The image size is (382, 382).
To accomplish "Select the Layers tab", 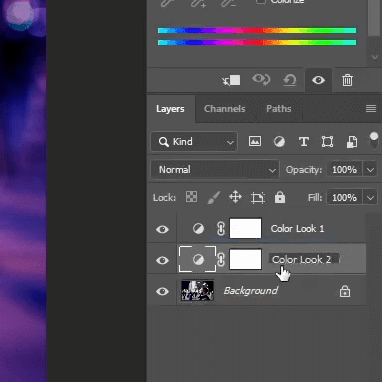I will click(x=170, y=109).
